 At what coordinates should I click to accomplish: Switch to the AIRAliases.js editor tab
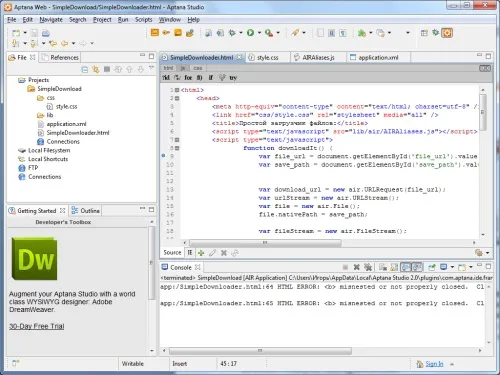point(318,58)
